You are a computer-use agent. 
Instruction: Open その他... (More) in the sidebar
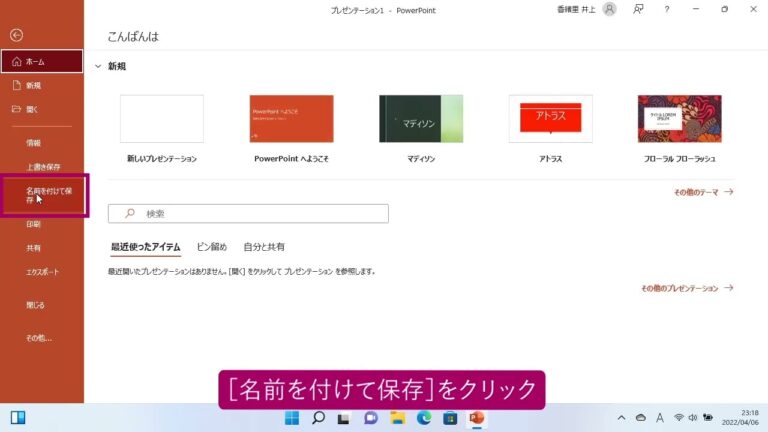coord(39,338)
